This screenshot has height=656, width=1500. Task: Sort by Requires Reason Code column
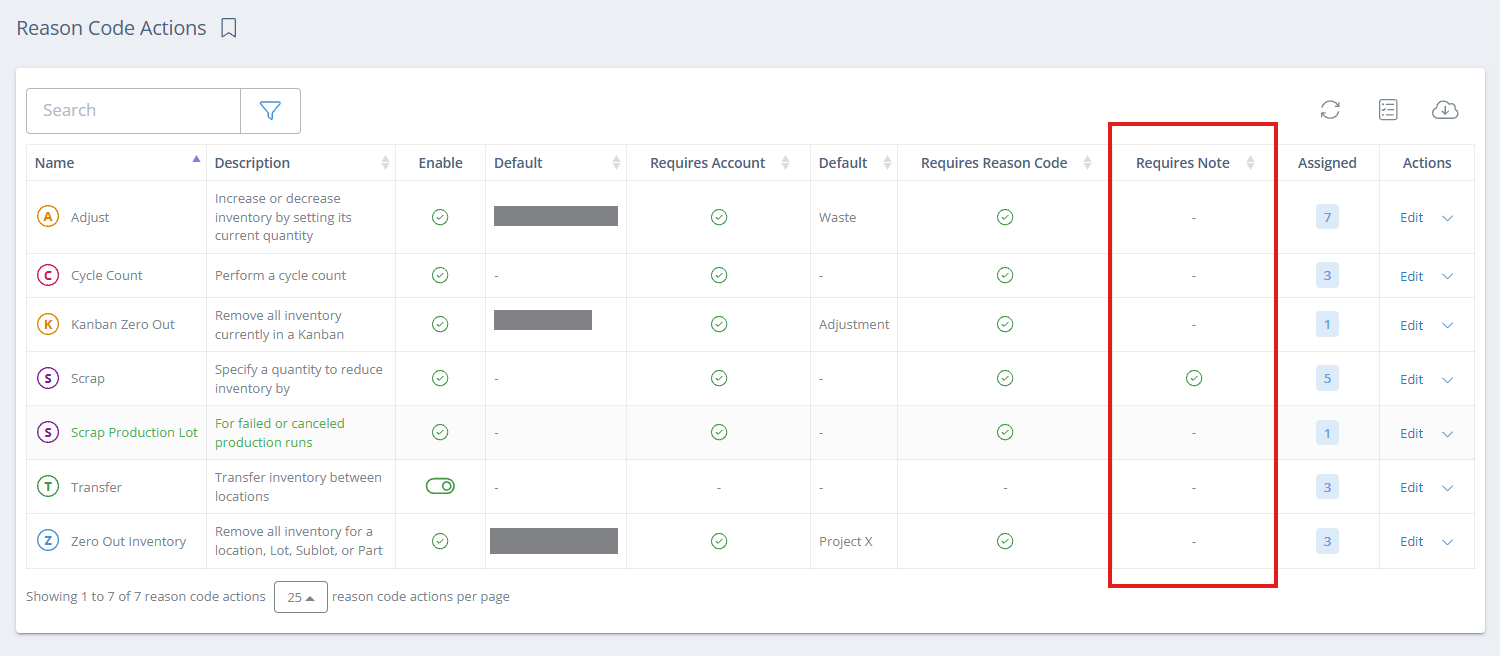[x=1087, y=163]
